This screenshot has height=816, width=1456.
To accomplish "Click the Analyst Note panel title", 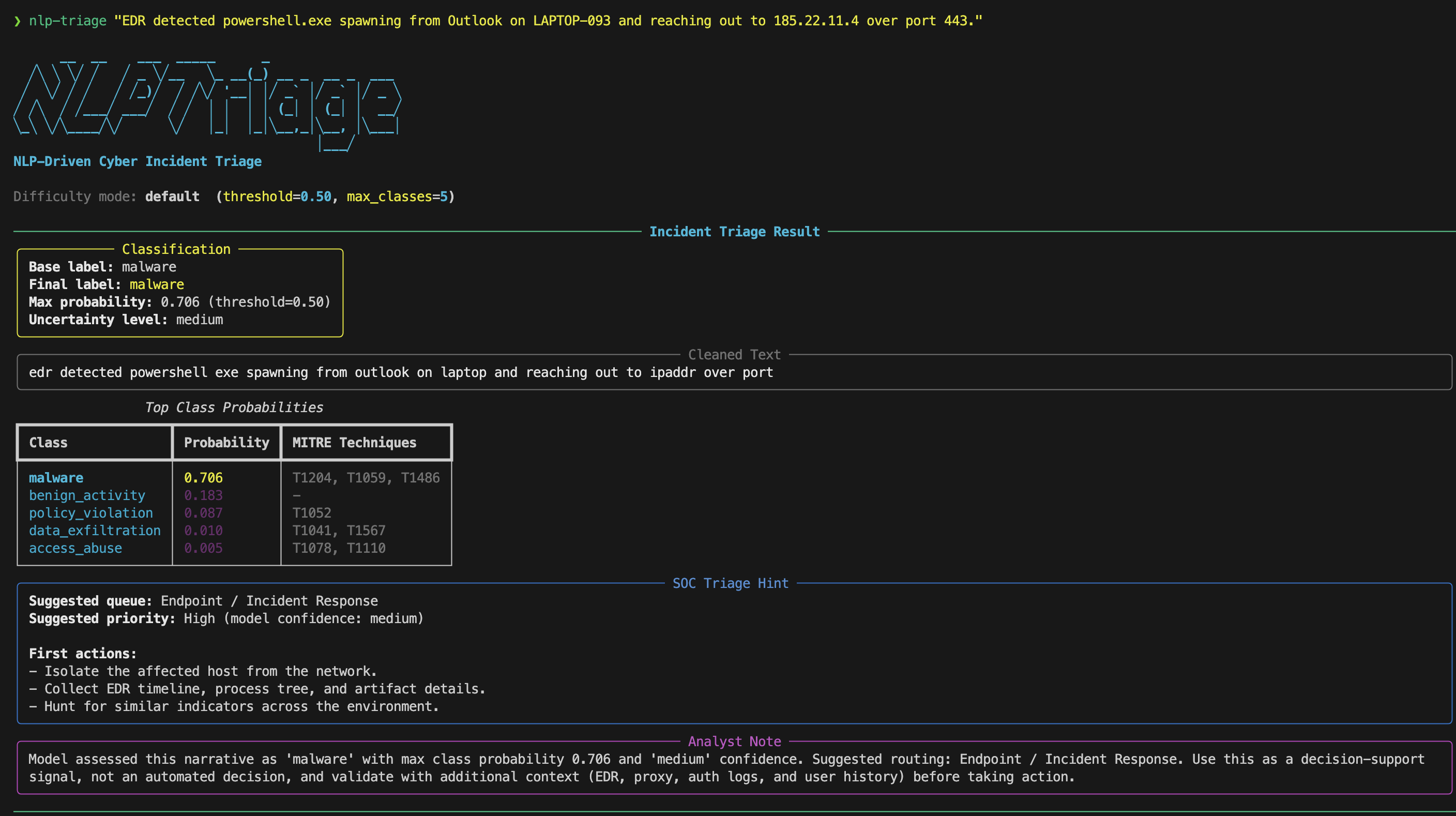I will pos(734,742).
